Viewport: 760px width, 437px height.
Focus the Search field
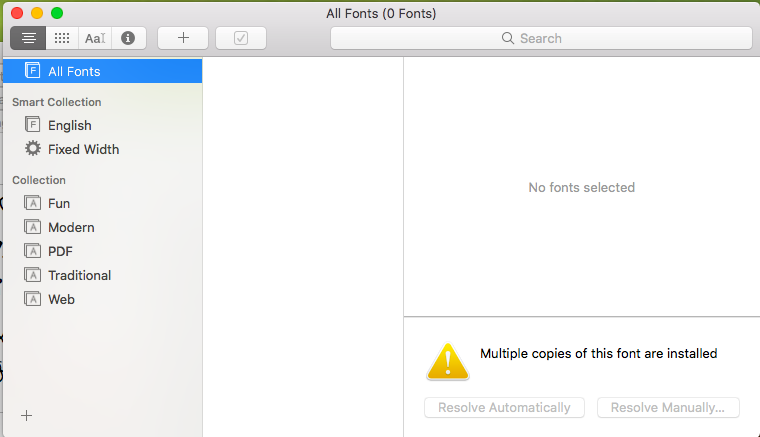click(x=541, y=38)
